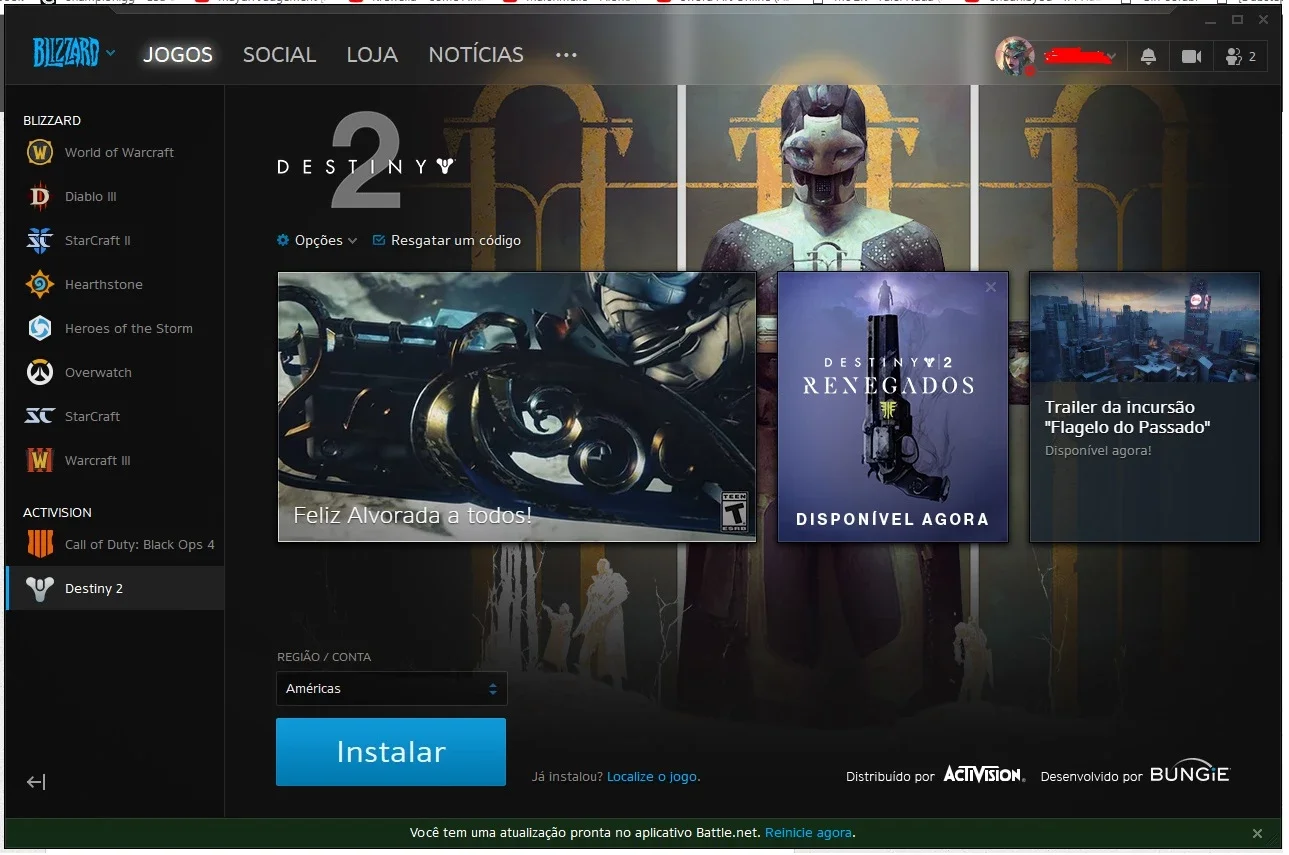Open the Feliz Alvorada a todos banner
The height and width of the screenshot is (855, 1289).
517,407
